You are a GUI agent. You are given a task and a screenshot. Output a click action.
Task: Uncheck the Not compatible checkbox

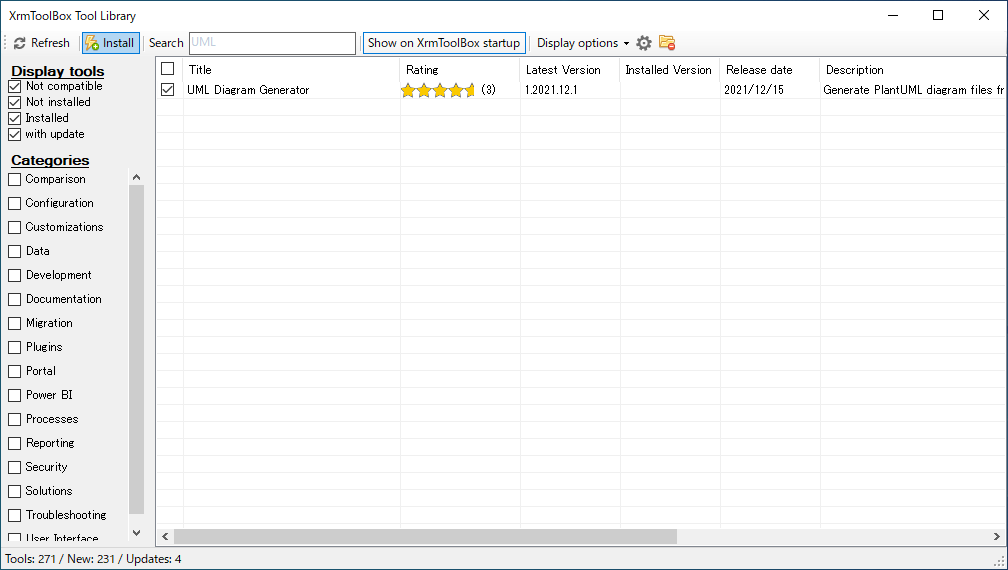click(15, 86)
